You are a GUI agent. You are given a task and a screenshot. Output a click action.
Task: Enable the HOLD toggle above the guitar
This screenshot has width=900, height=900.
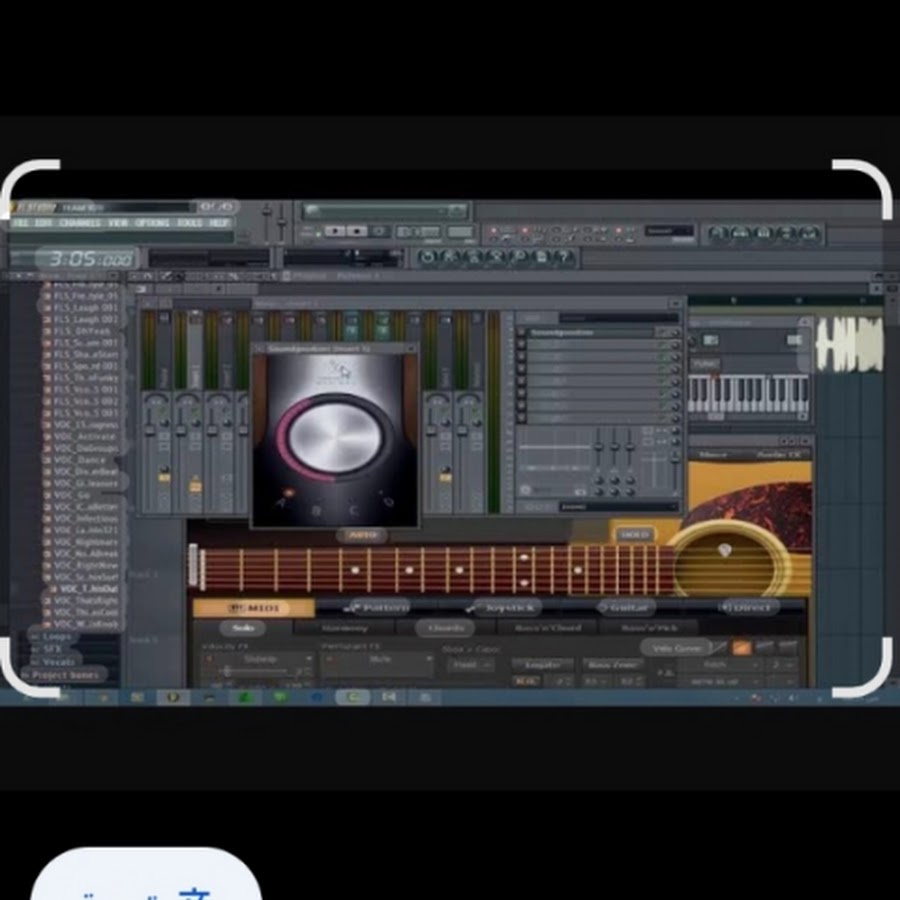click(633, 535)
